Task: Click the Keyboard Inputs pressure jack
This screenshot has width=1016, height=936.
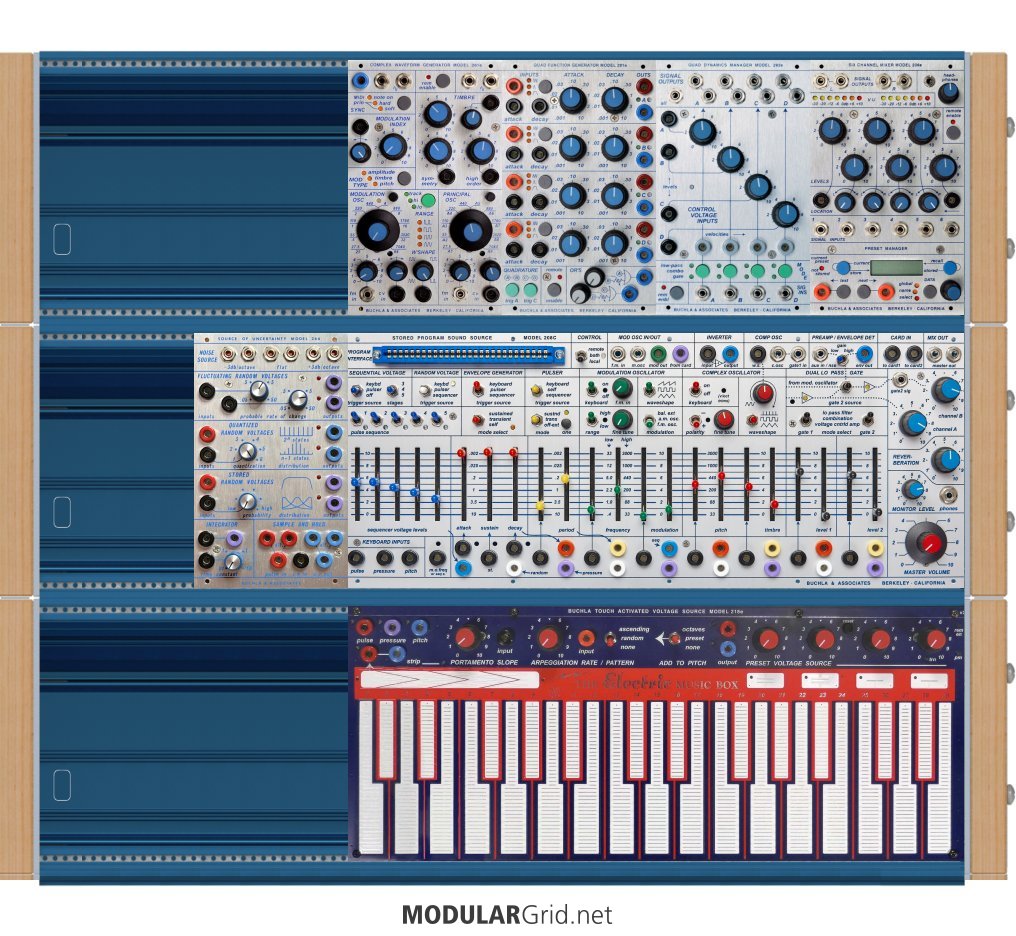Action: click(x=384, y=558)
